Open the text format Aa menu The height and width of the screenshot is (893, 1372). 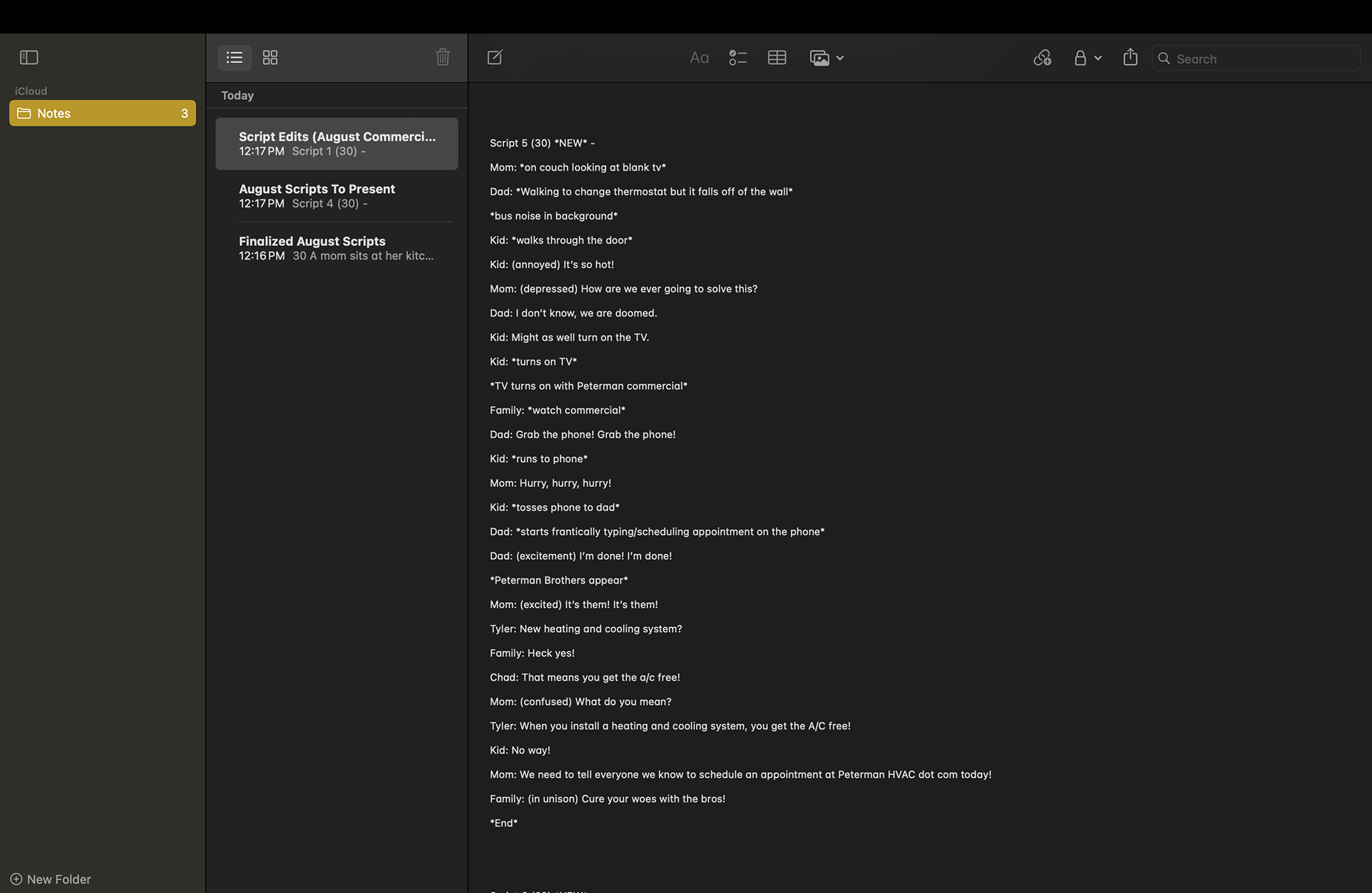click(699, 58)
